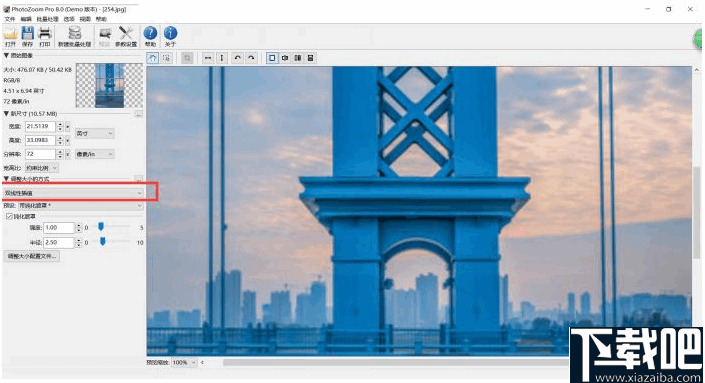Open the 选项 menu

pyautogui.click(x=69, y=19)
